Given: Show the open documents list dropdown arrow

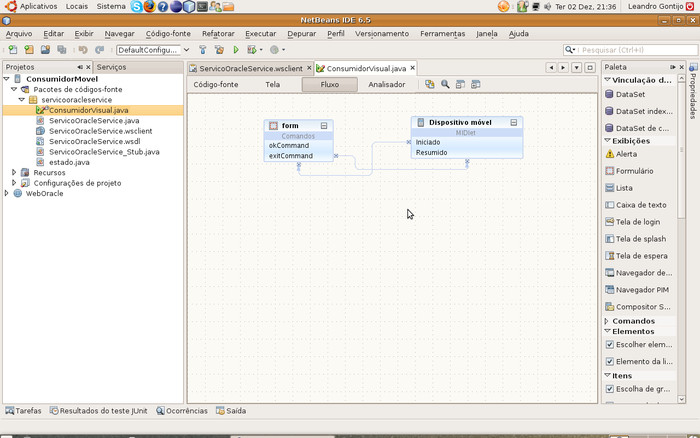Looking at the screenshot, I should (576, 67).
